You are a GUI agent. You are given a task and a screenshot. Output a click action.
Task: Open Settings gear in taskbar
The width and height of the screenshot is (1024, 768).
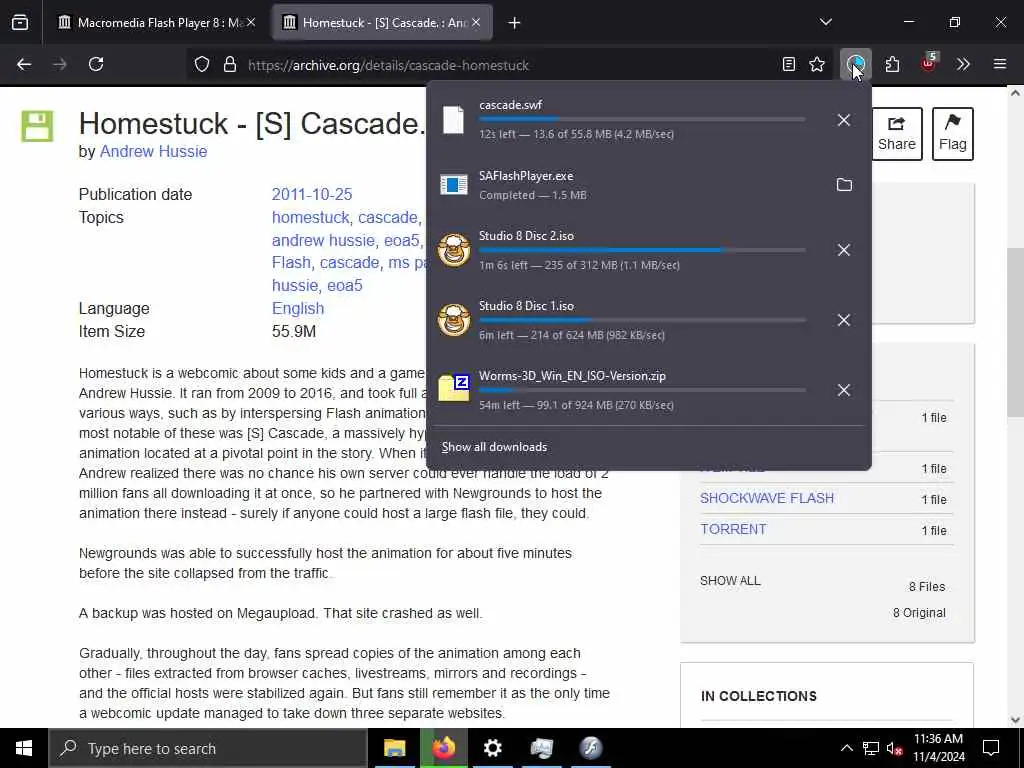492,748
